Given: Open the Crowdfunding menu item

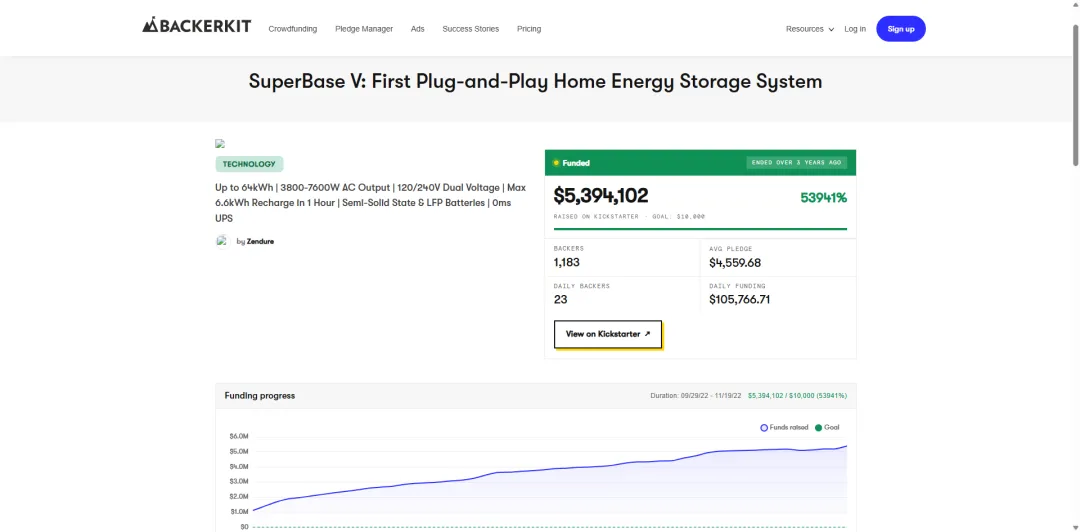Looking at the screenshot, I should (293, 29).
